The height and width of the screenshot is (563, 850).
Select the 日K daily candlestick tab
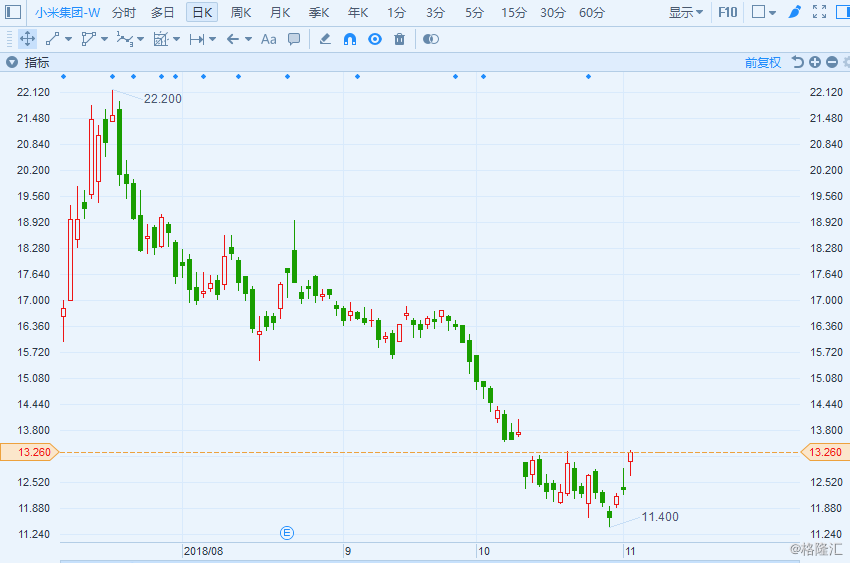click(202, 12)
